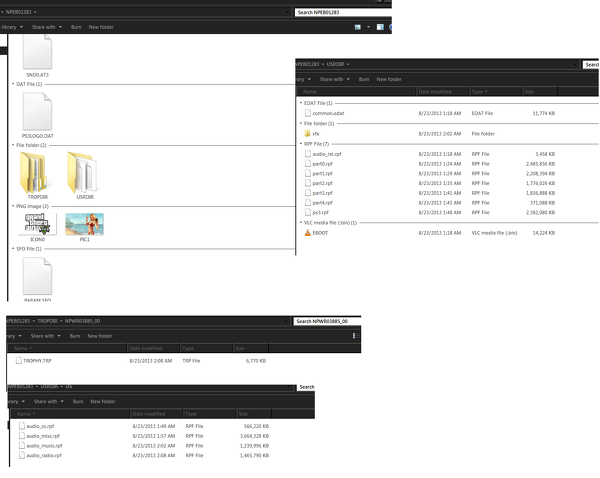Select the PS3LOGO.DAT file icon
The image size is (600, 478).
pos(36,111)
